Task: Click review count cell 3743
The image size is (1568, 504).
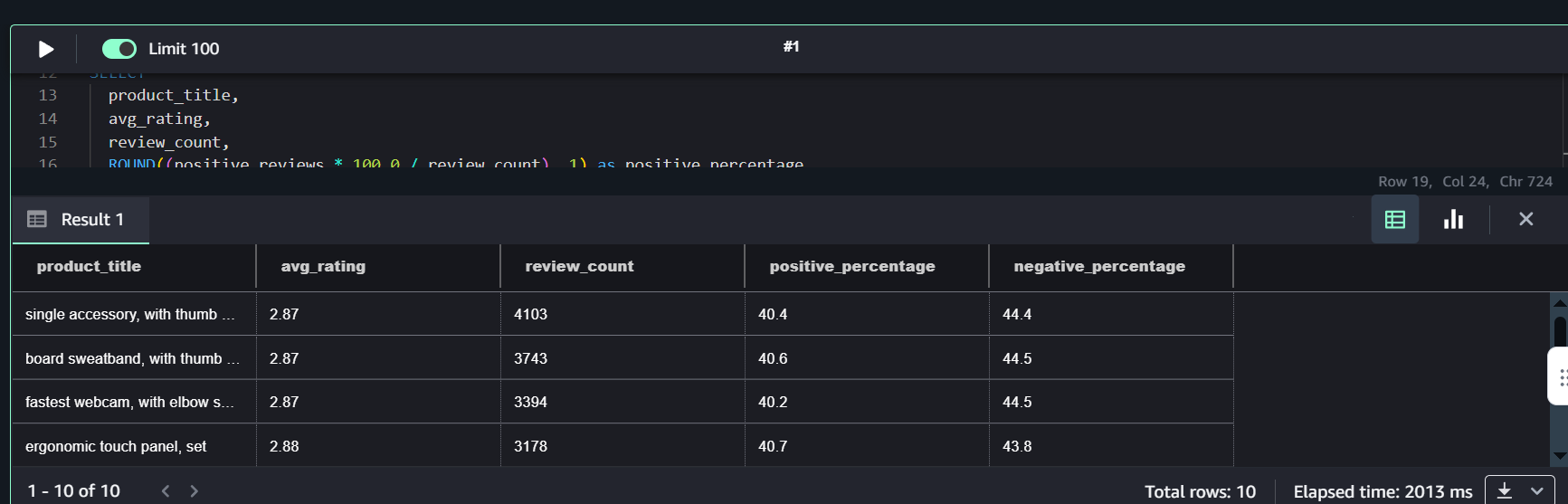Action: click(x=622, y=358)
